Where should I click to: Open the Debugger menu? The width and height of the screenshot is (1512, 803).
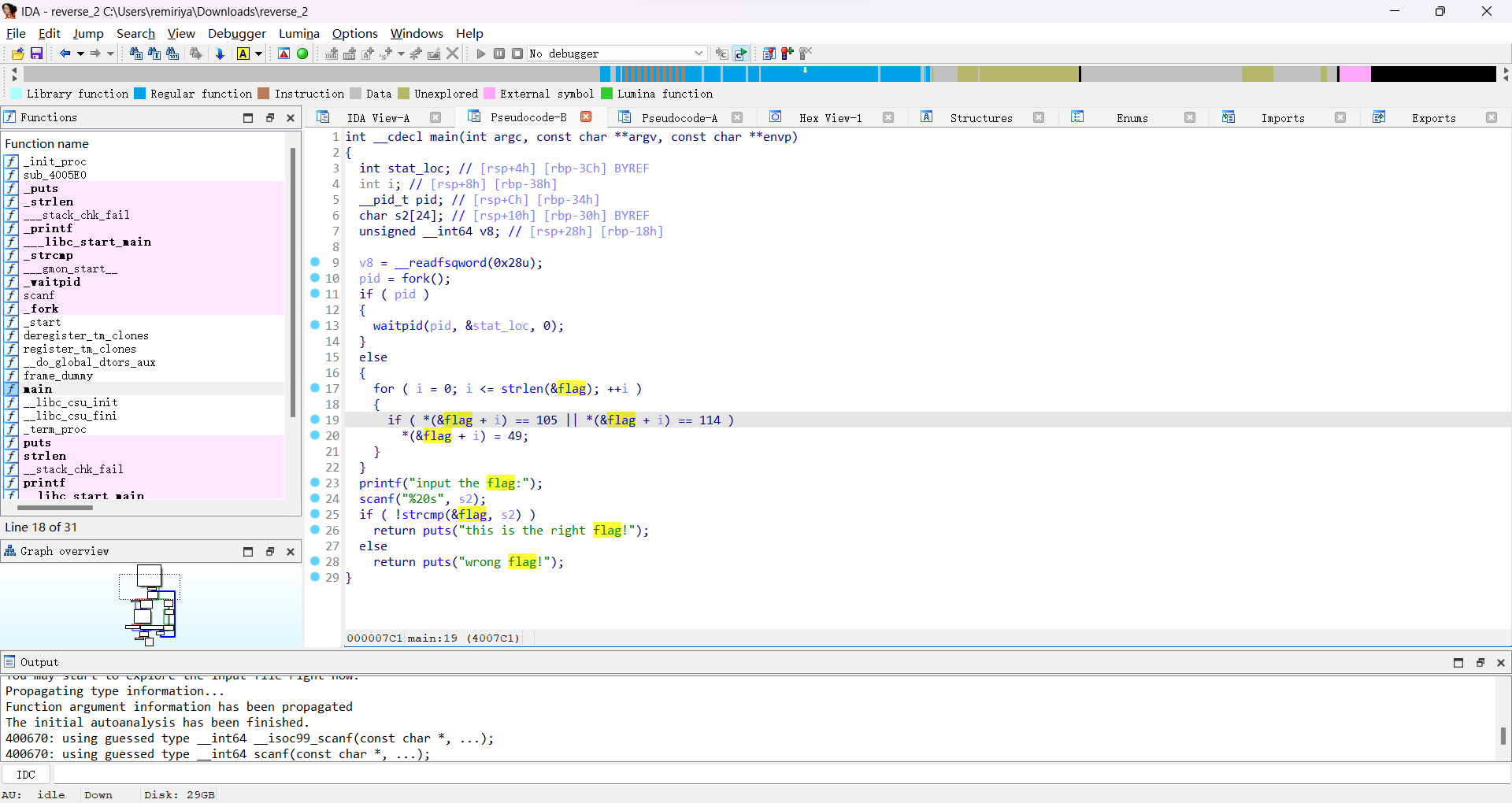[x=236, y=33]
